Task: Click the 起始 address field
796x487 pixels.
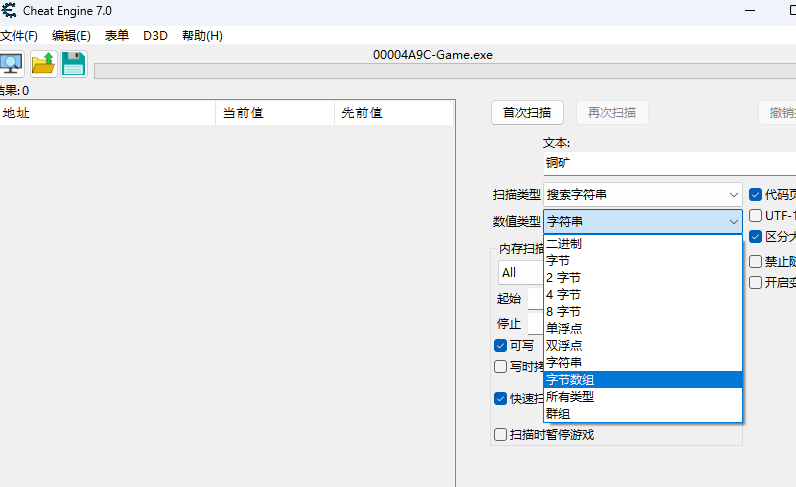Action: [x=536, y=299]
